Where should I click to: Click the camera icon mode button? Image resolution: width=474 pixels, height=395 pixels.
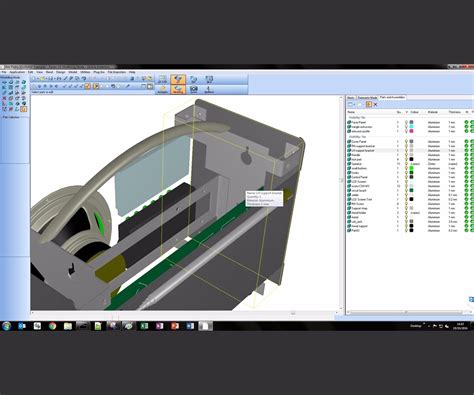[x=193, y=89]
